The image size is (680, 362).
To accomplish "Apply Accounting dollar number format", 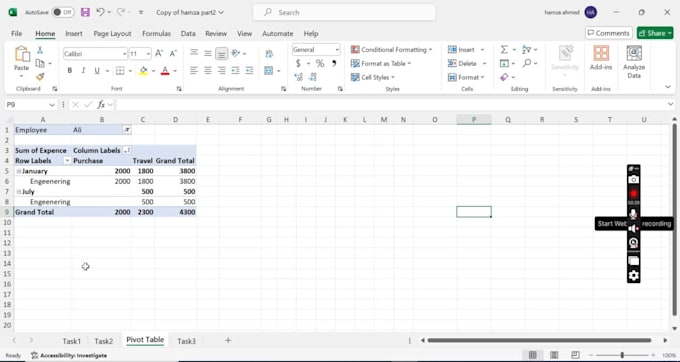I will [x=298, y=64].
